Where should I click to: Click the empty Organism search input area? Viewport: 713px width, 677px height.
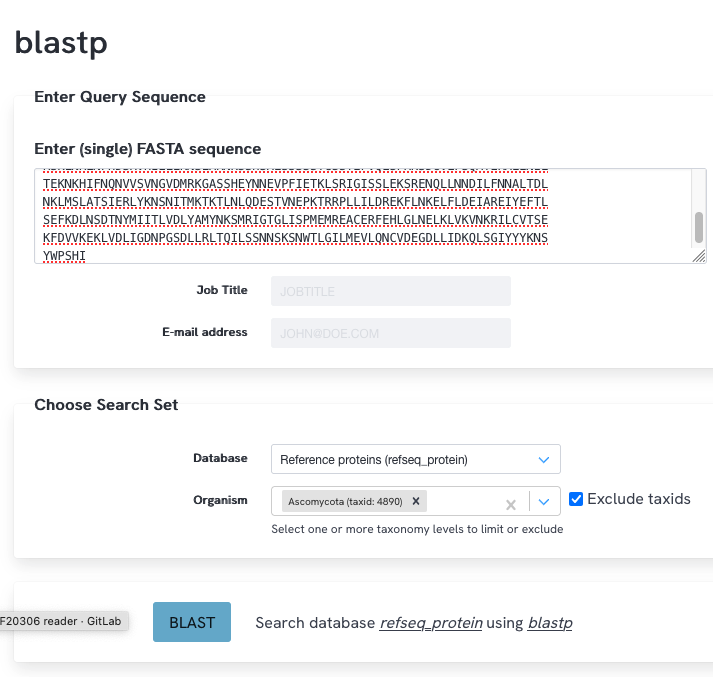click(465, 501)
